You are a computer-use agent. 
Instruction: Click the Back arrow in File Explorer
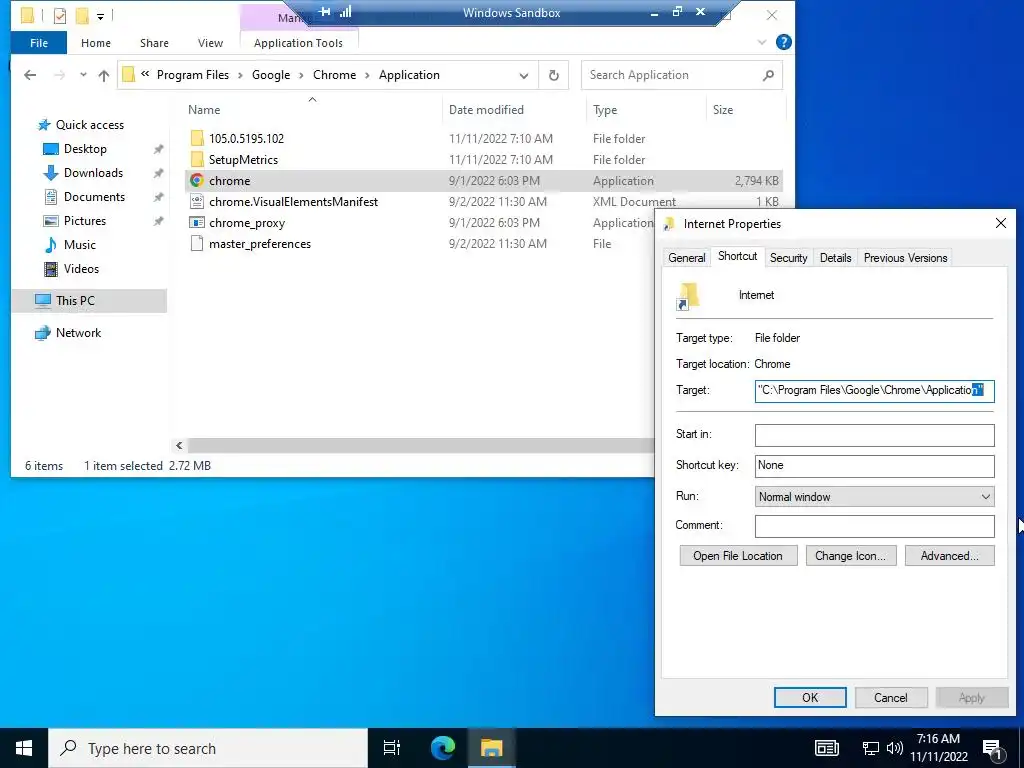click(x=30, y=75)
